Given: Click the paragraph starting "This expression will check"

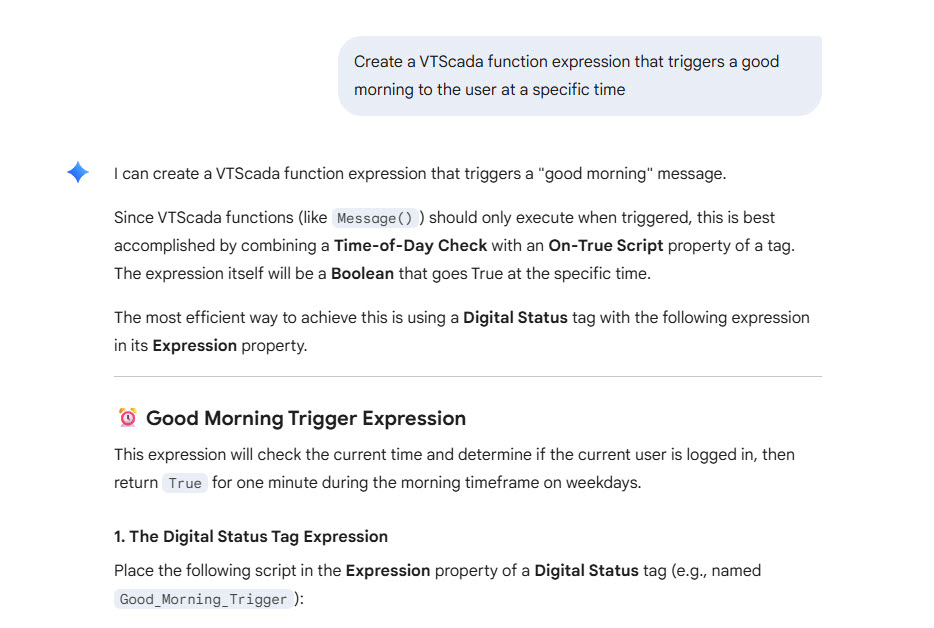Looking at the screenshot, I should [x=454, y=468].
